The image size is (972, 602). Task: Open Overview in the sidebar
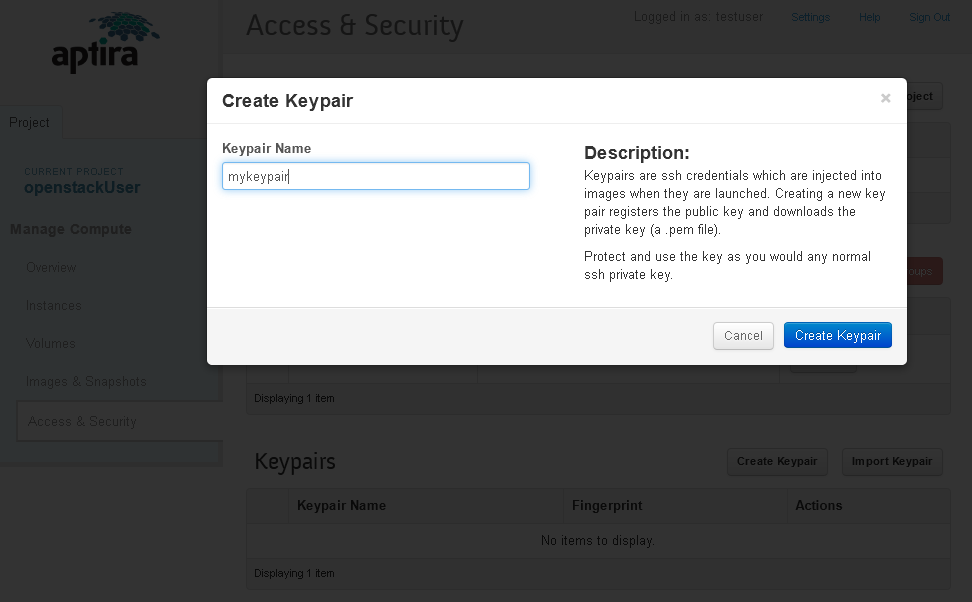tap(51, 267)
